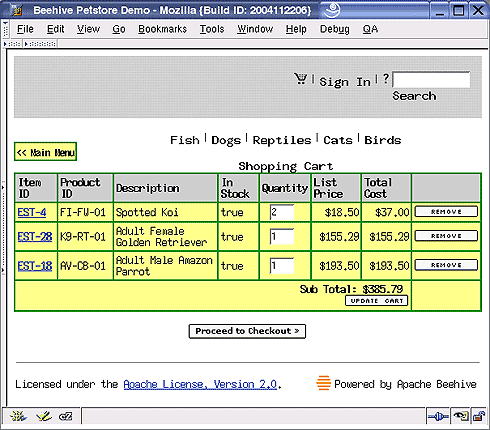
Task: Click the Sub Total $385.79 text
Action: click(351, 289)
